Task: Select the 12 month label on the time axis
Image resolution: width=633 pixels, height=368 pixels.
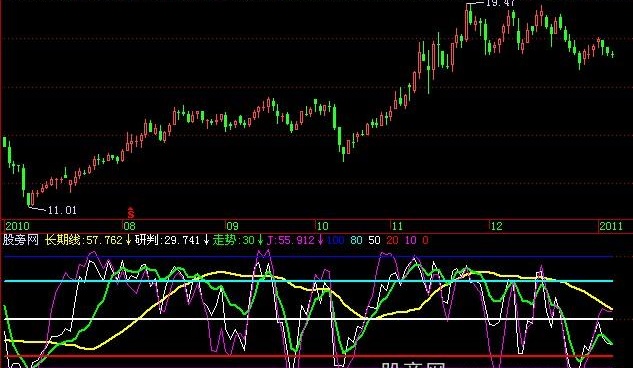Action: click(496, 226)
